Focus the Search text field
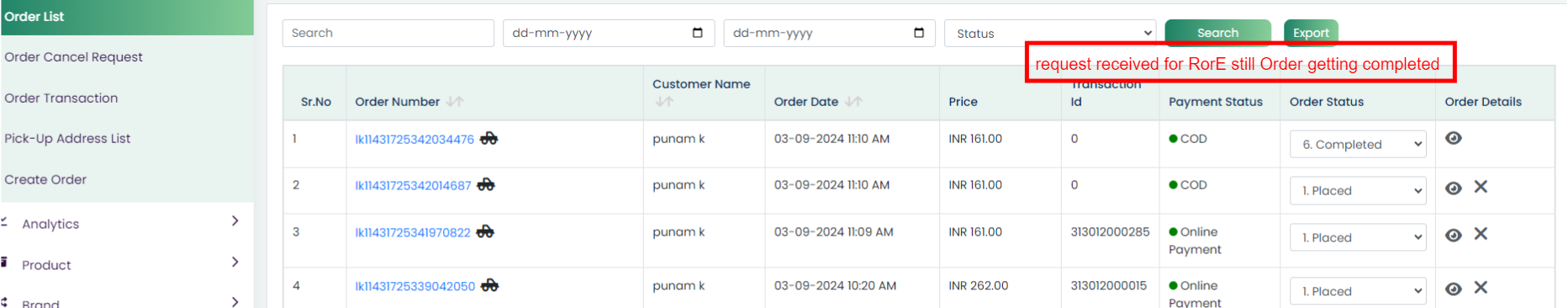 point(388,33)
